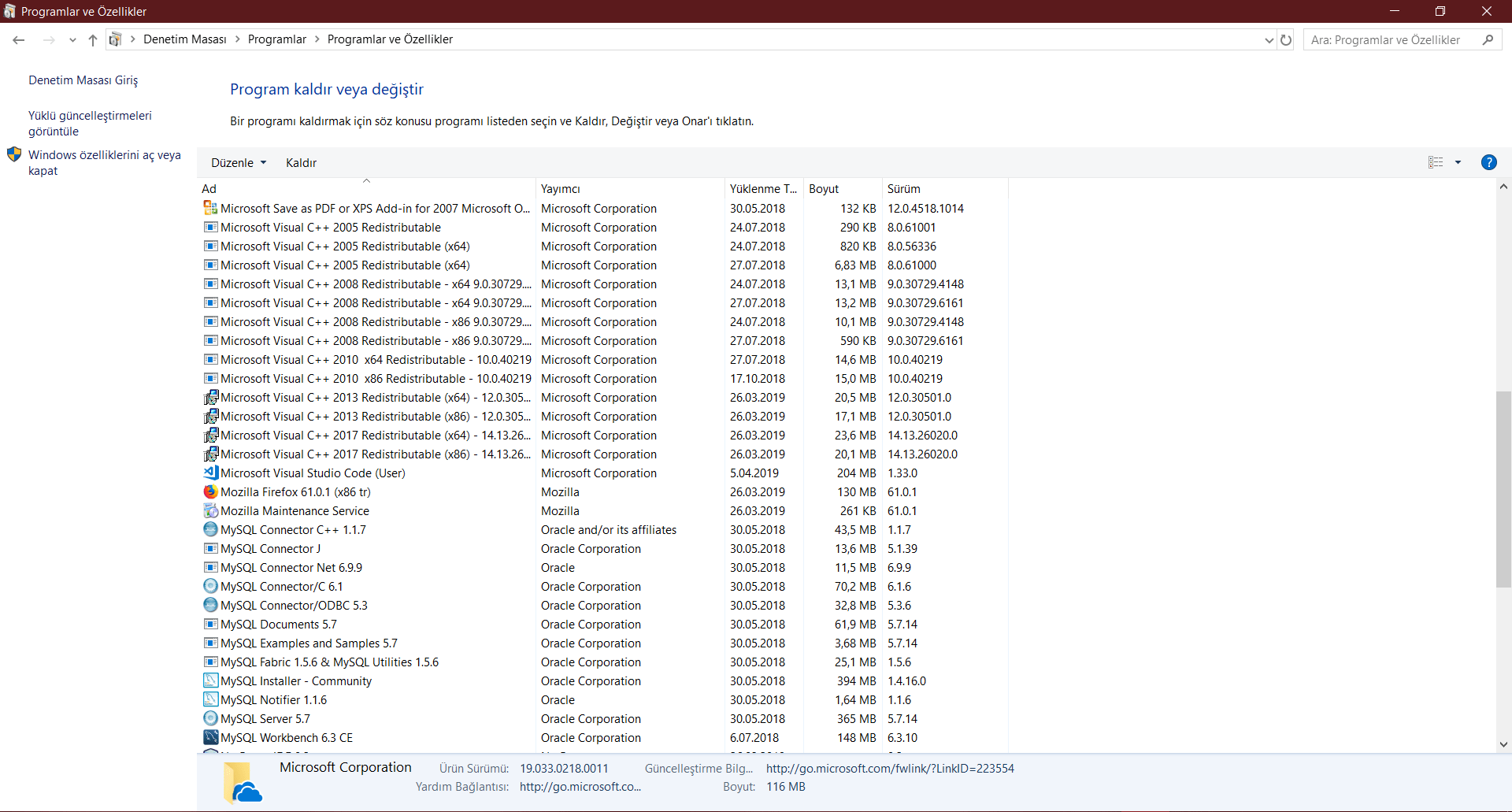Click the Save as PDF or XPS Add-in icon
The height and width of the screenshot is (812, 1512).
(210, 208)
